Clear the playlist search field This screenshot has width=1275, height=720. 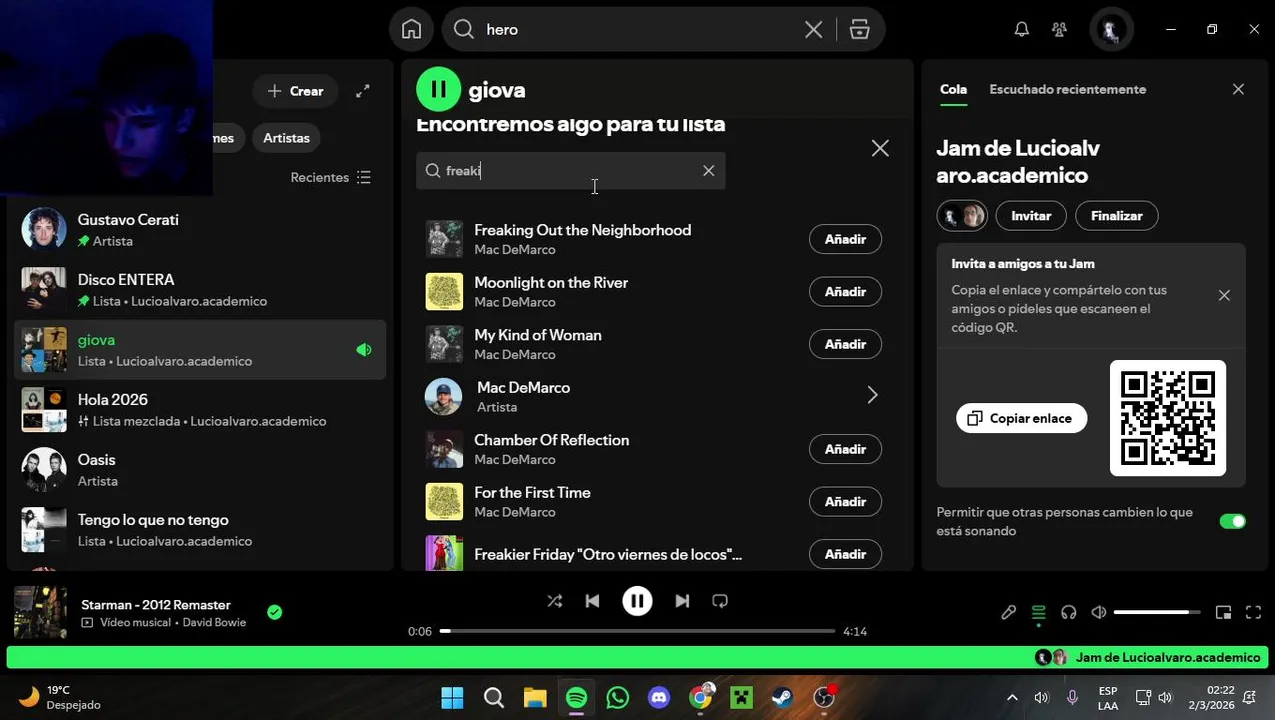[x=708, y=171]
